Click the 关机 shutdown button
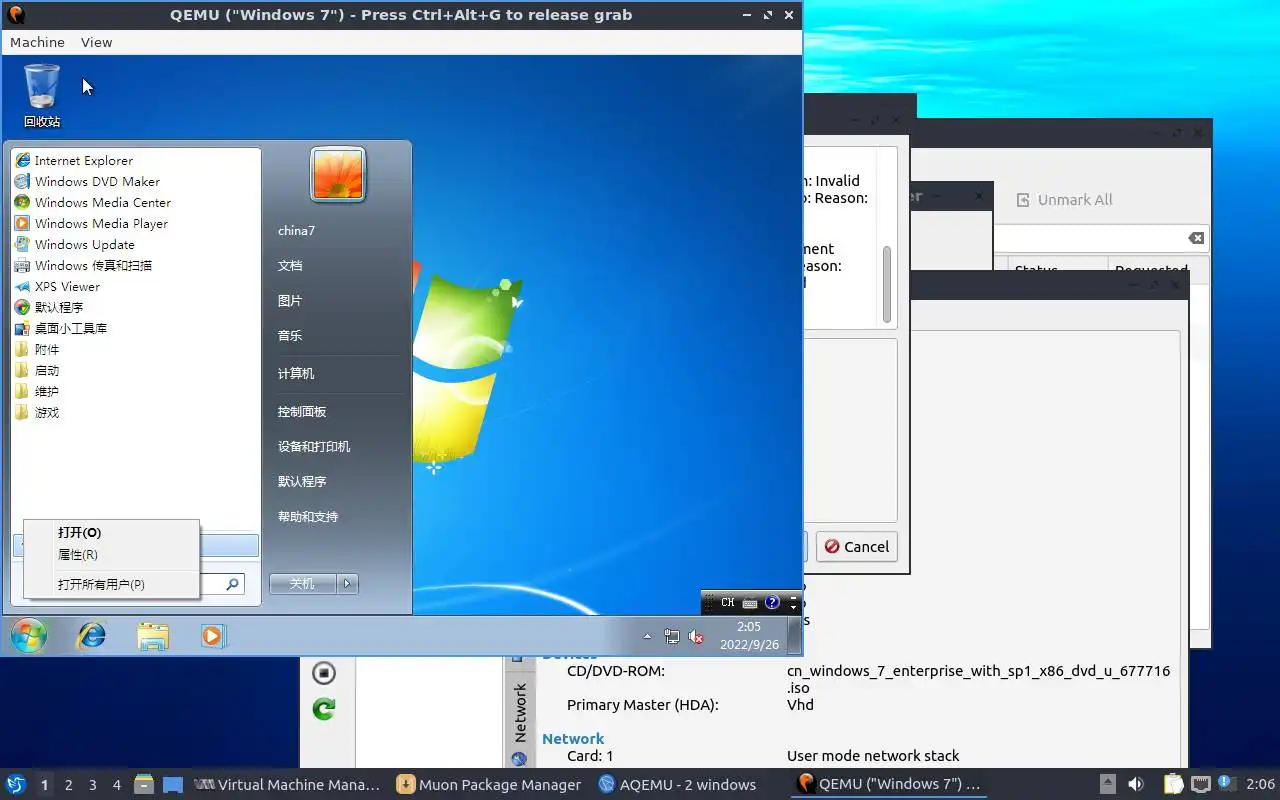Screen dimensions: 1280x800 click(302, 584)
